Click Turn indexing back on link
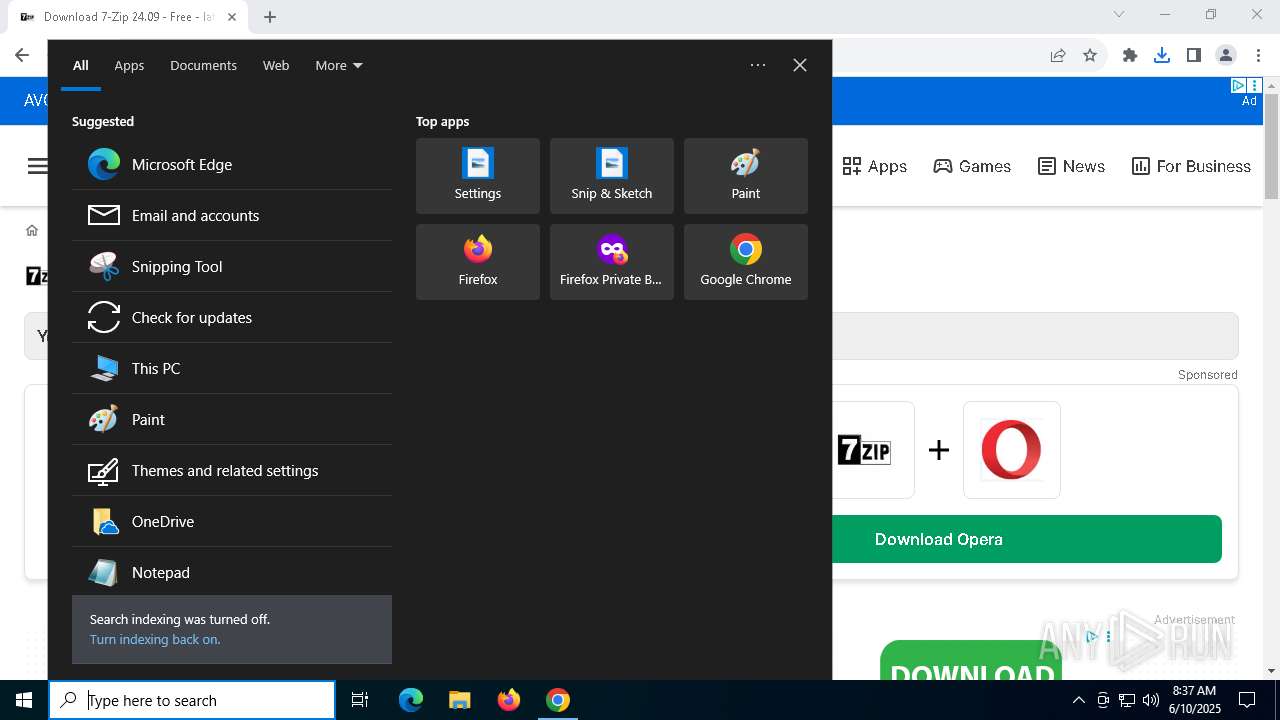 tap(155, 639)
